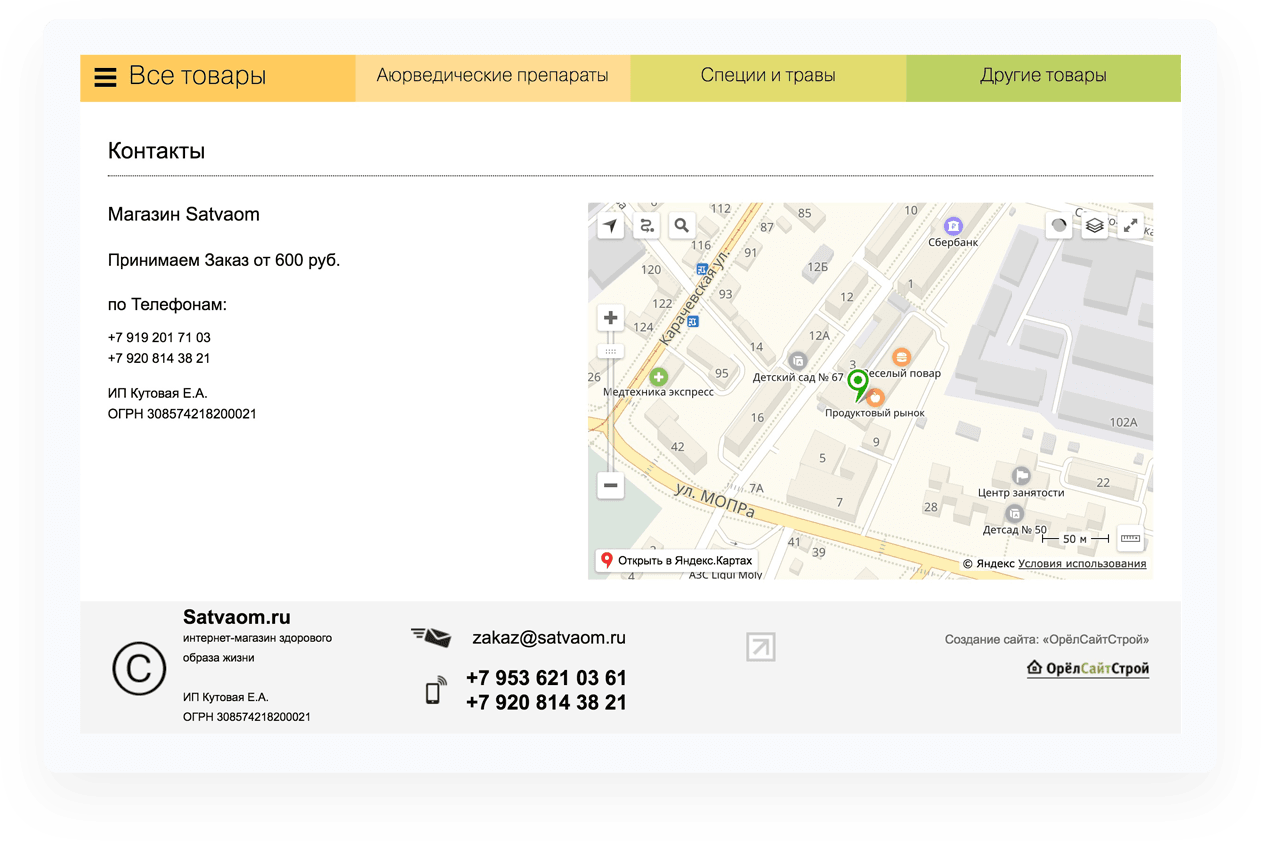Click the Детский сад № 67 map icon
1261x841 pixels.
tap(798, 361)
